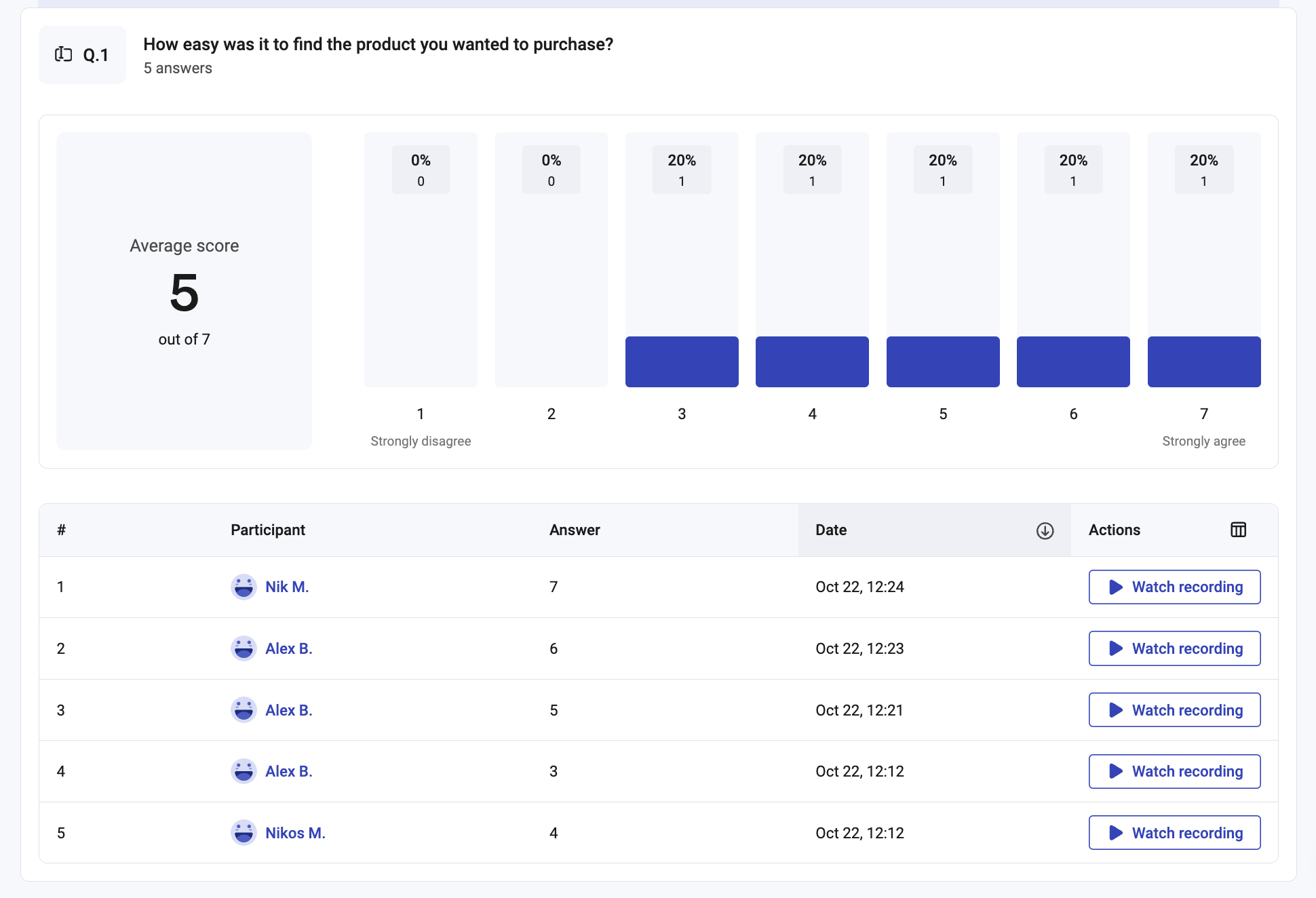Open column settings icon in Actions header
Image resolution: width=1316 pixels, height=898 pixels.
click(x=1238, y=530)
